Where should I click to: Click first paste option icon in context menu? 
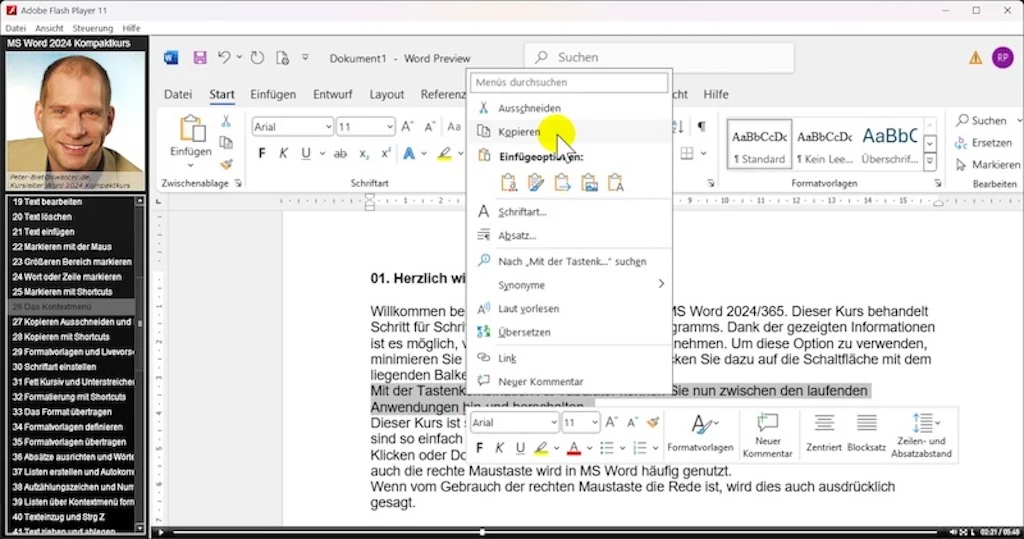509,183
